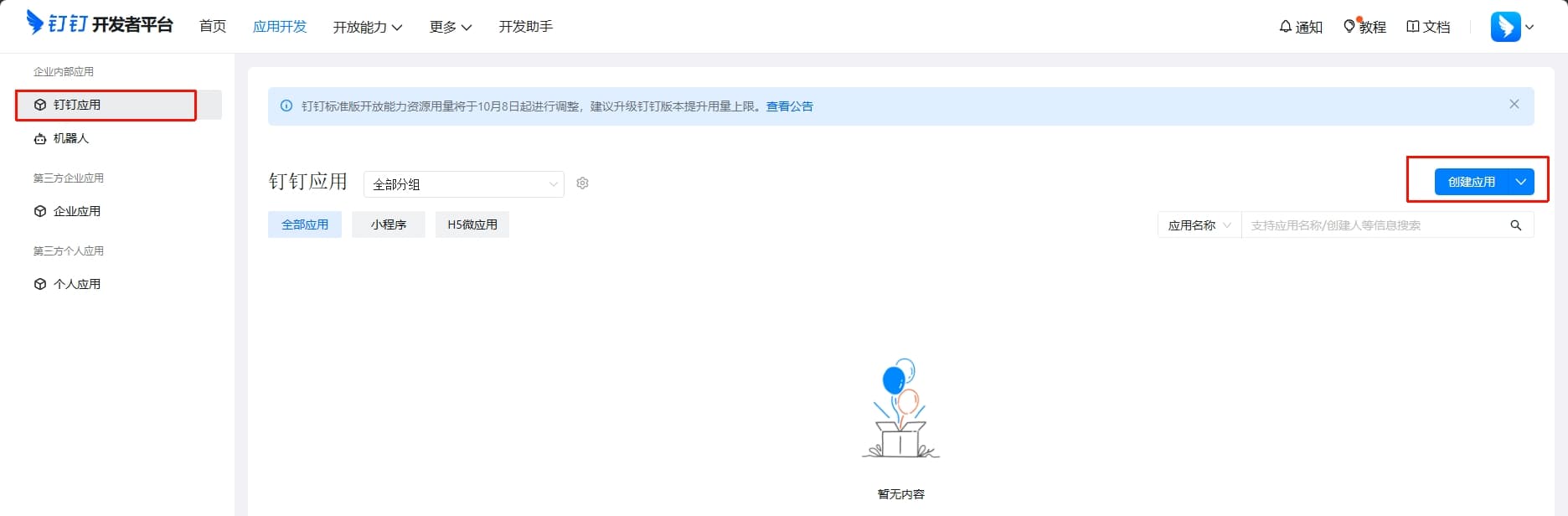Switch to the 全部应用 tab
This screenshot has height=516, width=1568.
pyautogui.click(x=305, y=224)
